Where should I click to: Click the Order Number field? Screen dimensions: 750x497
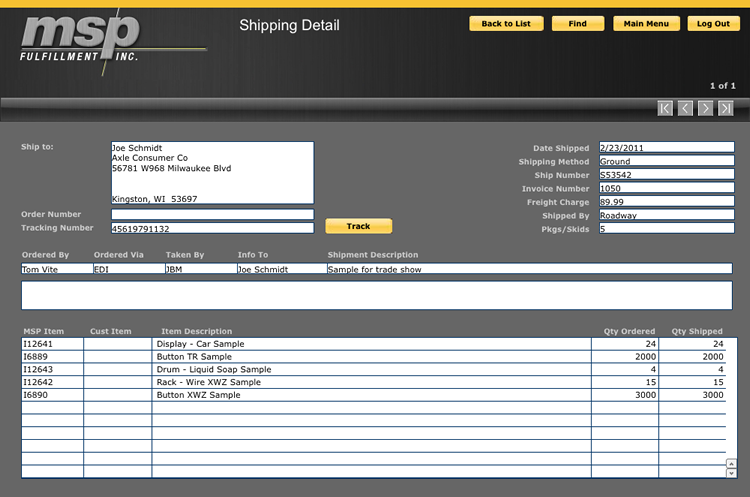click(x=212, y=214)
